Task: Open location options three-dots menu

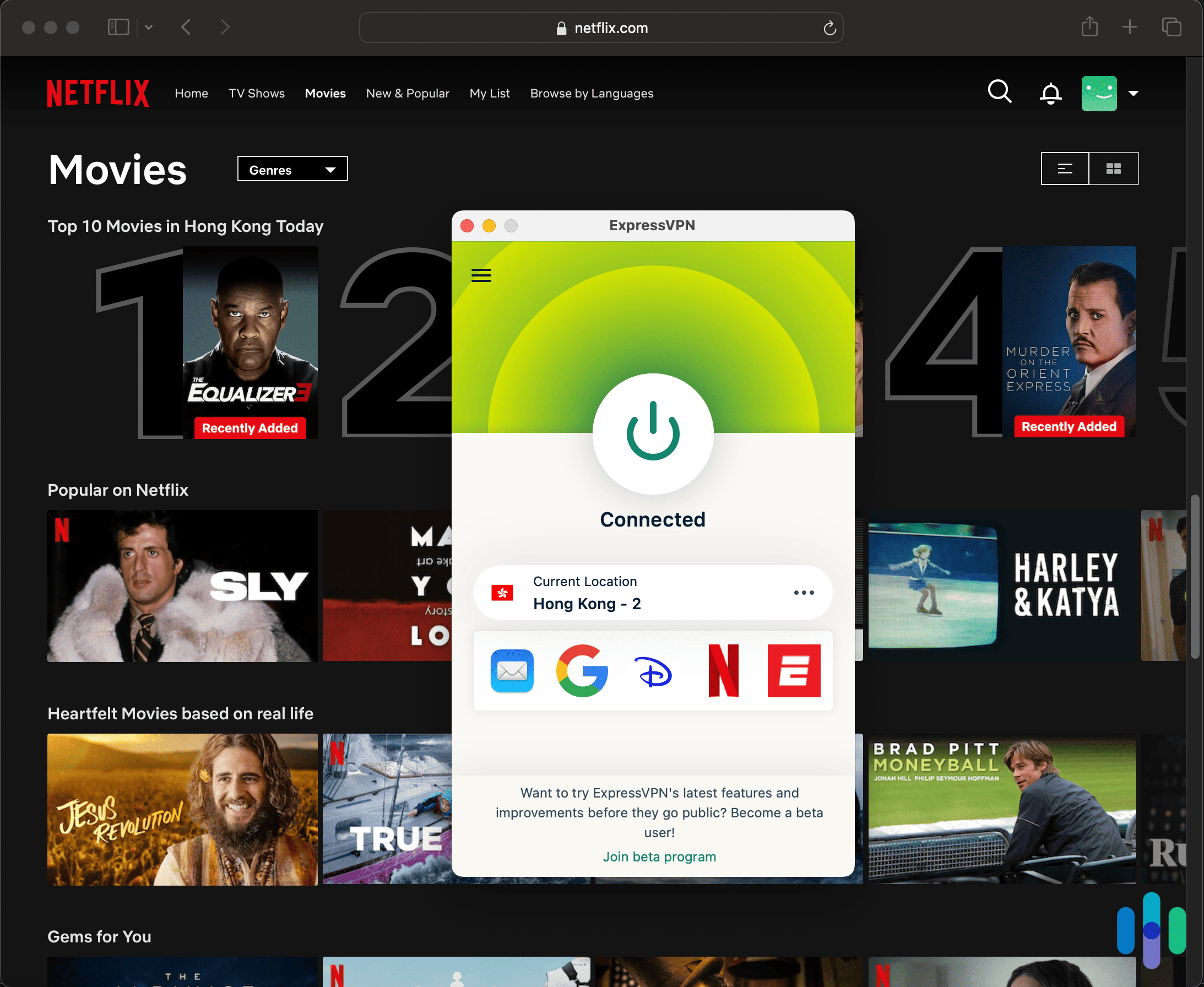Action: tap(804, 593)
